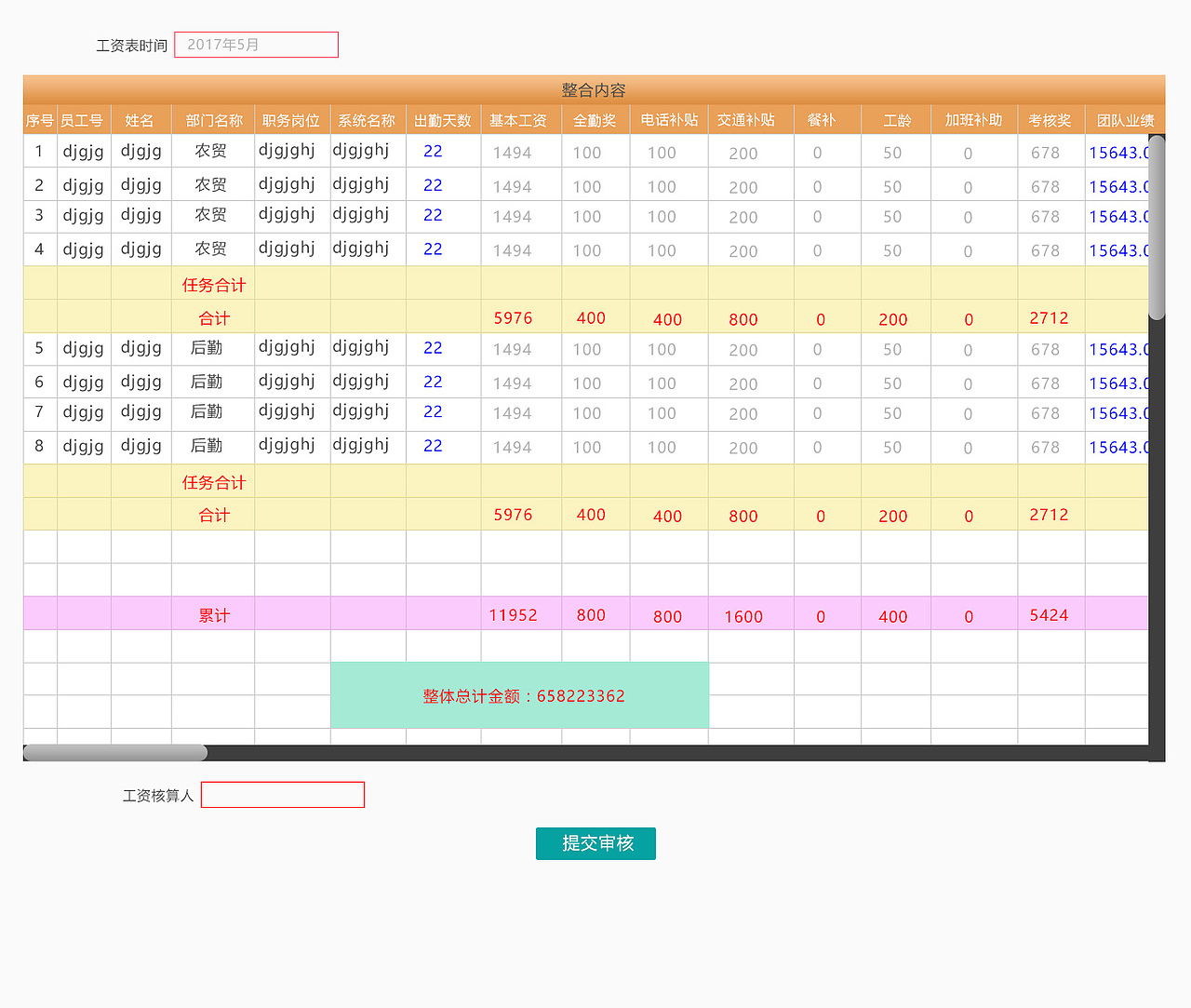Screen dimensions: 1191x1008
Task: Click the 累计 交通补贴 total 1600
Action: (743, 616)
